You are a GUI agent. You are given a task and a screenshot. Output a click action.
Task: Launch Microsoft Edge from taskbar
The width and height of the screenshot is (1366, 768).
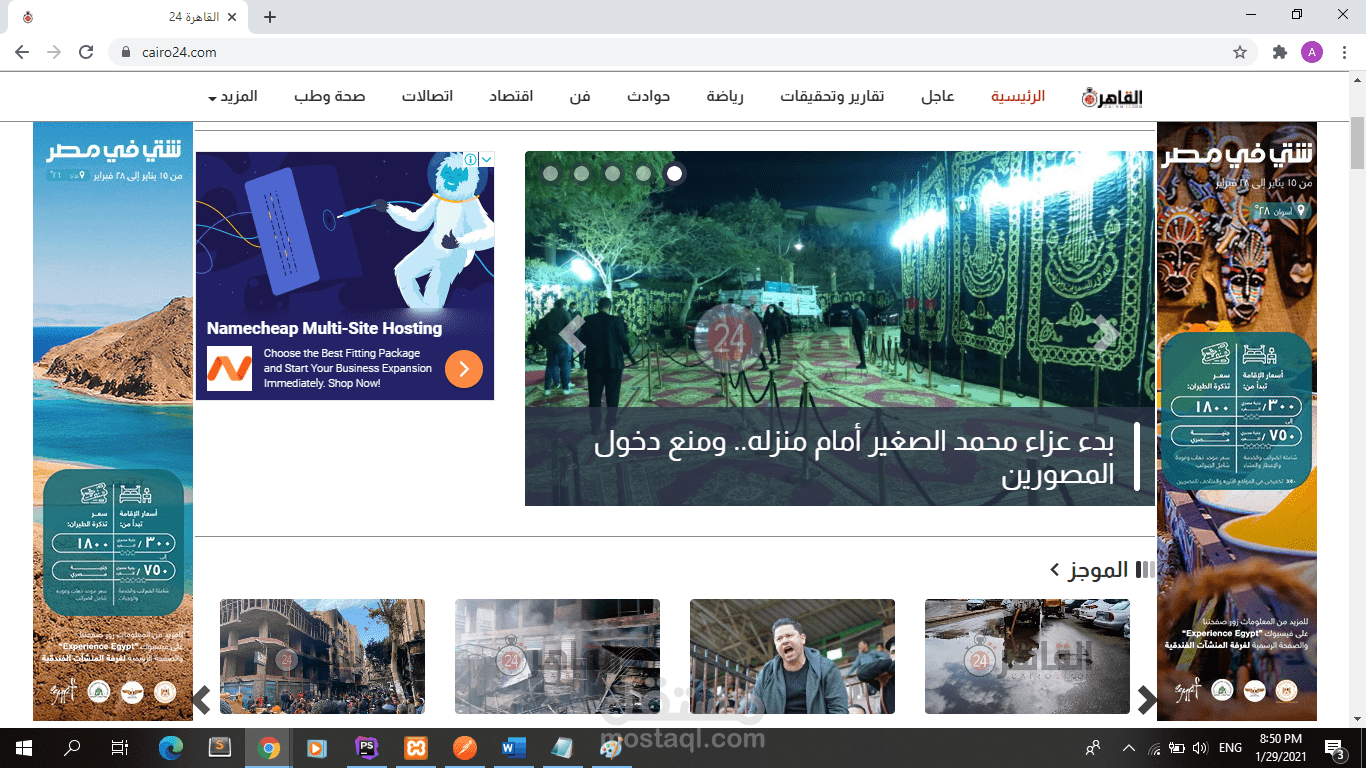click(171, 747)
